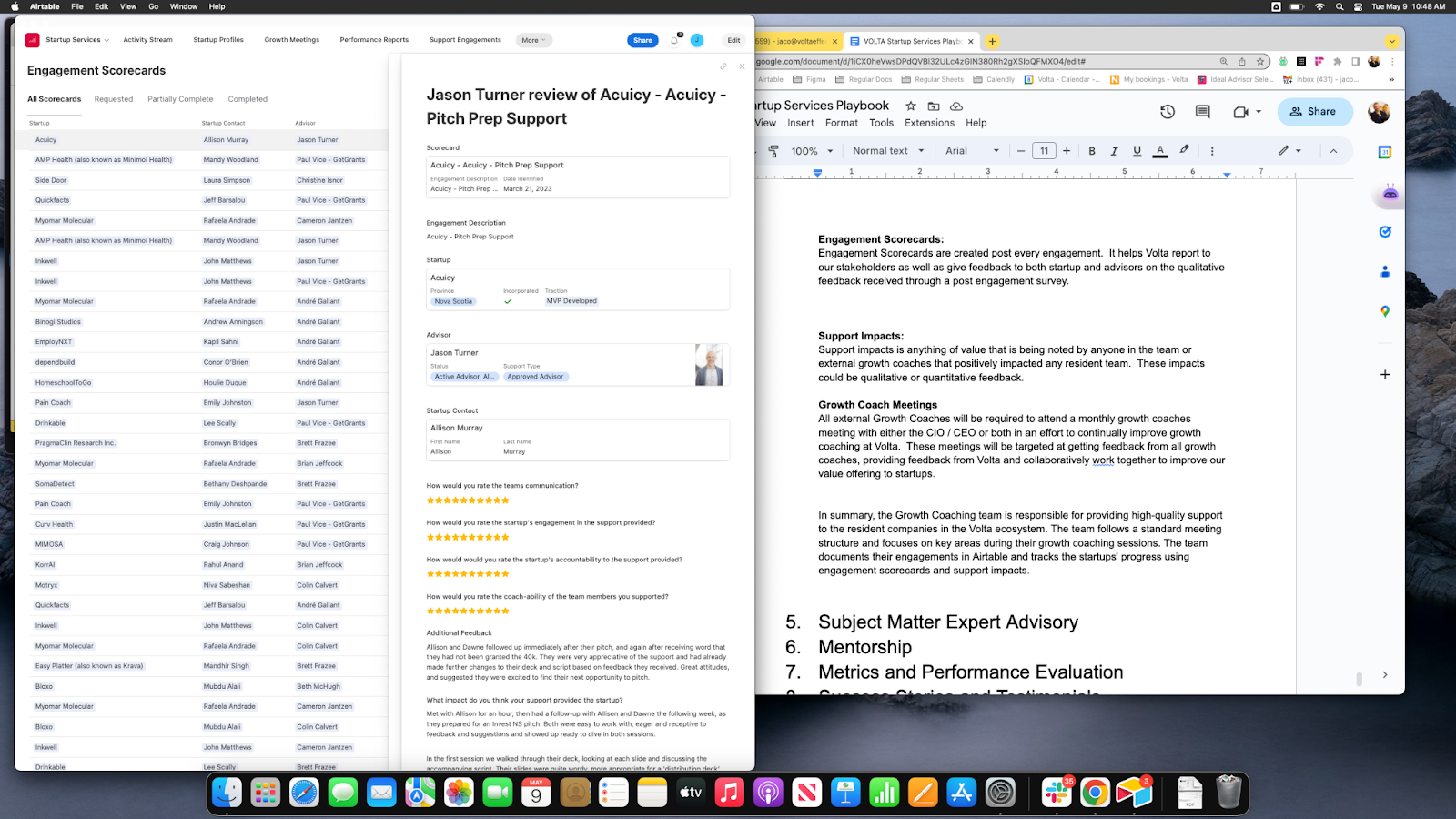1456x819 pixels.
Task: Star the Startup Services Playbook document
Action: pyautogui.click(x=910, y=106)
